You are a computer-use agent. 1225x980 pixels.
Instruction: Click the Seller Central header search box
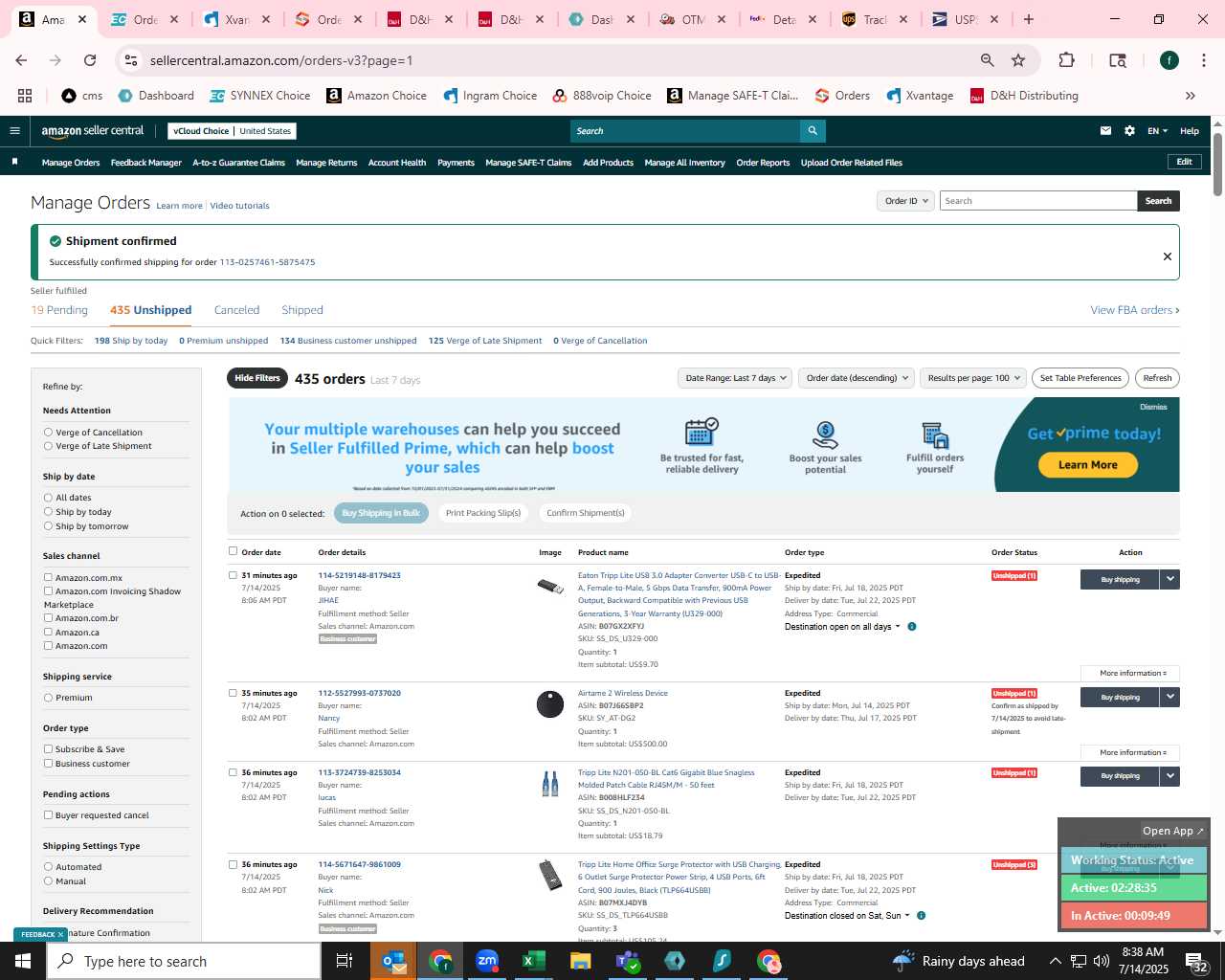coord(685,131)
